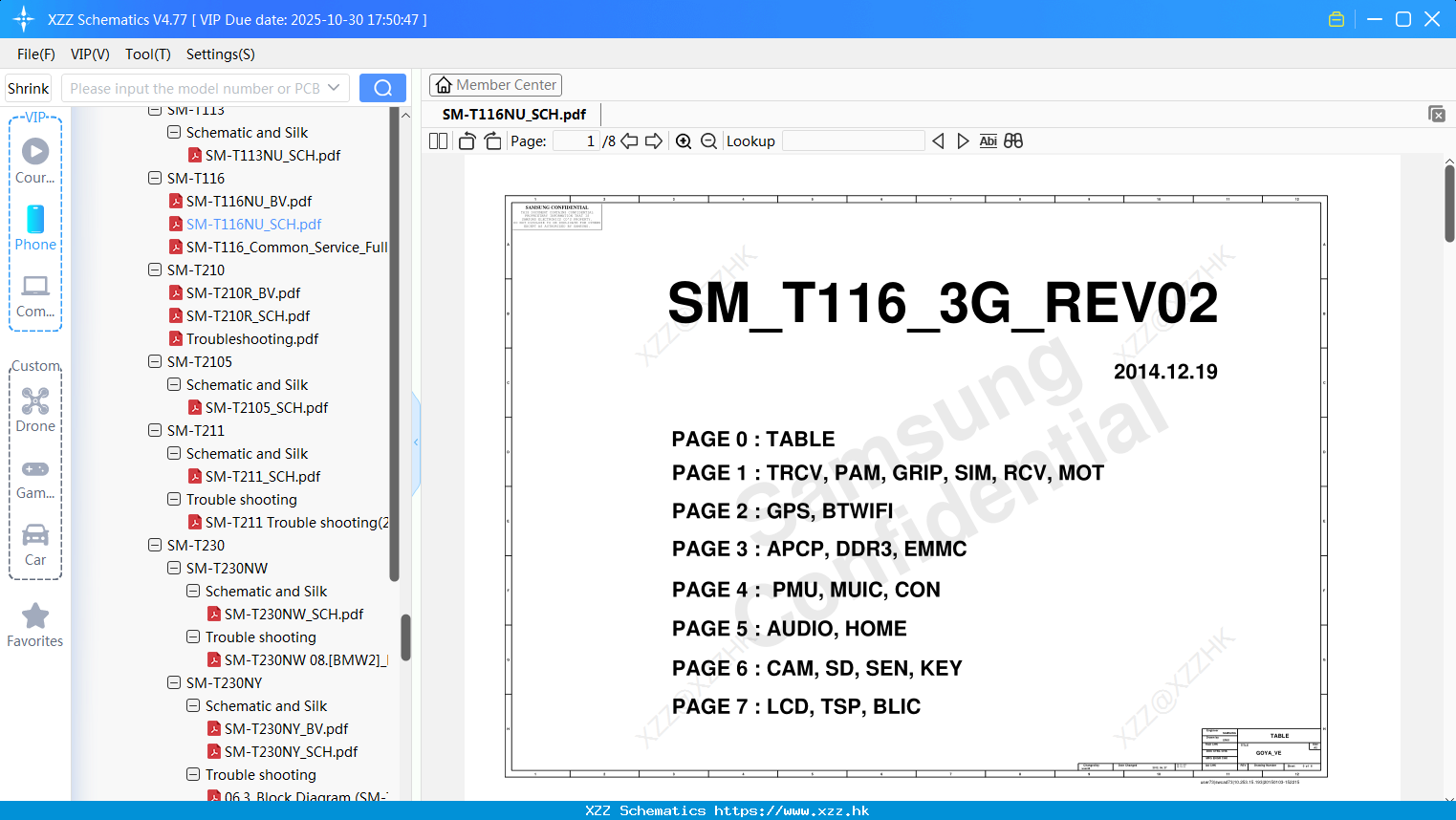Image resolution: width=1456 pixels, height=820 pixels.
Task: Open SM-T210R_BV.pdf file
Action: (x=243, y=292)
